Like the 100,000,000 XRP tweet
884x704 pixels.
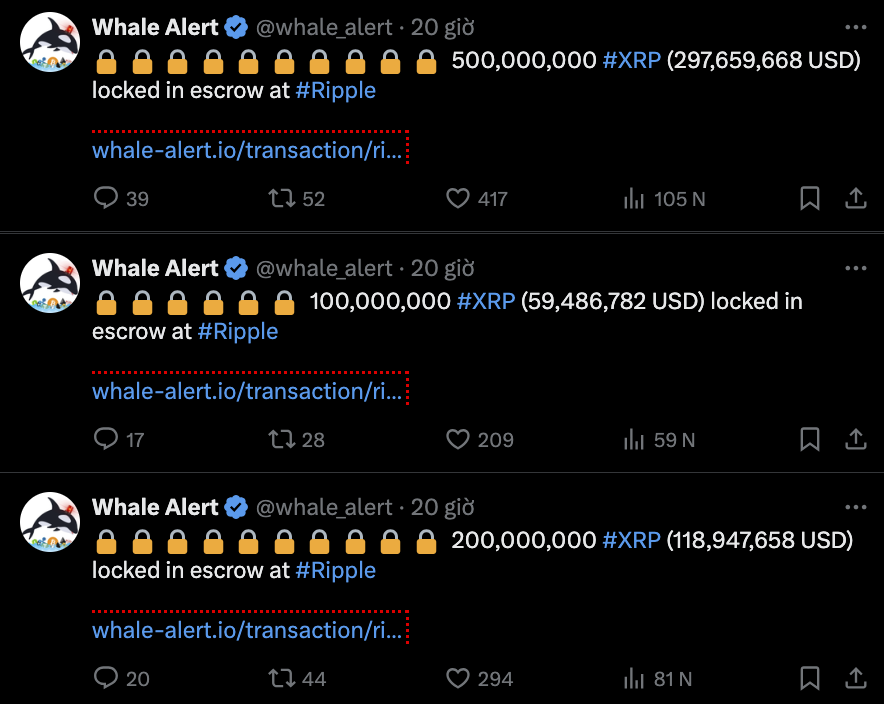(x=458, y=438)
